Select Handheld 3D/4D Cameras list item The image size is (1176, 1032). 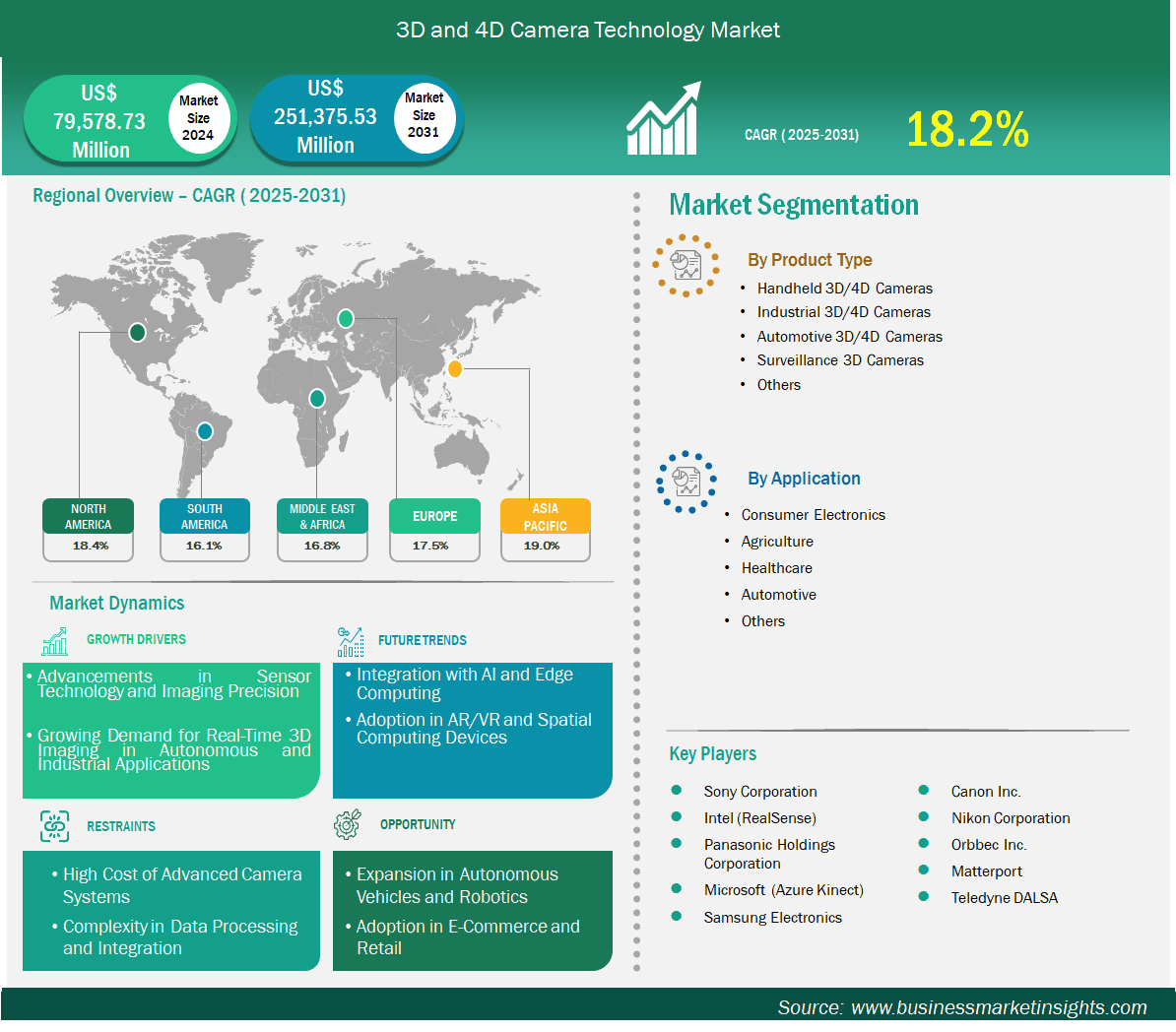844,289
